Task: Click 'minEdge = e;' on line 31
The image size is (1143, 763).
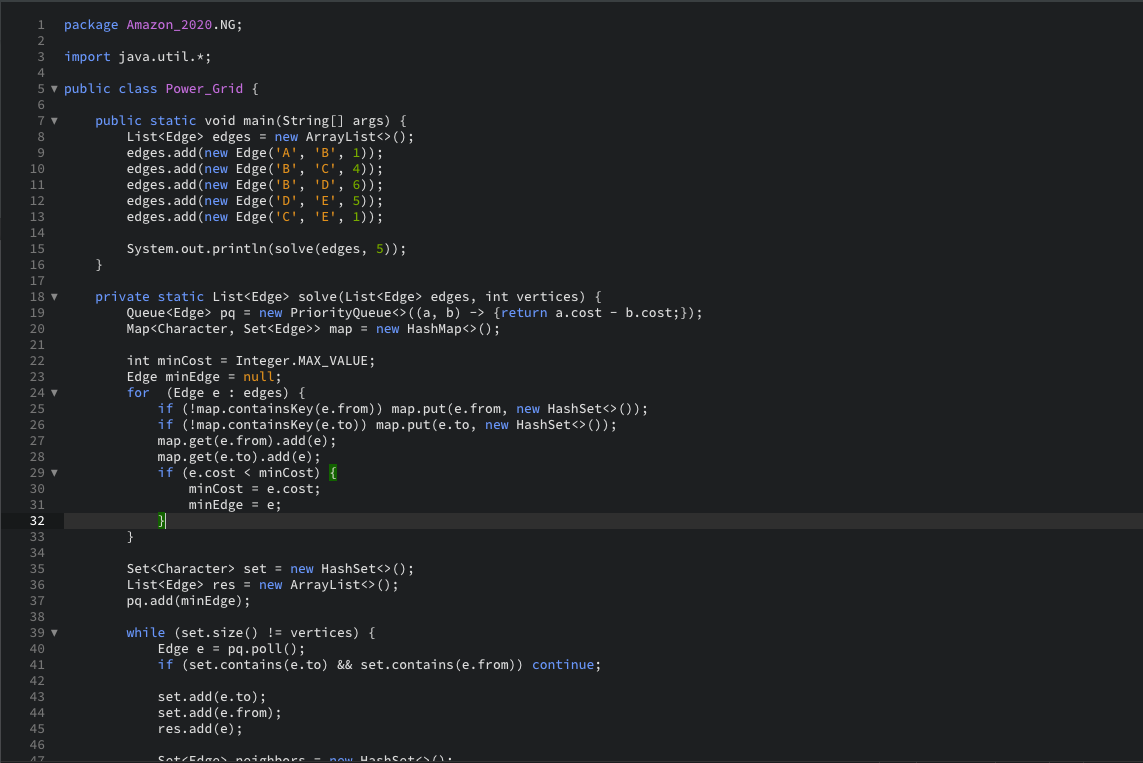Action: 235,506
